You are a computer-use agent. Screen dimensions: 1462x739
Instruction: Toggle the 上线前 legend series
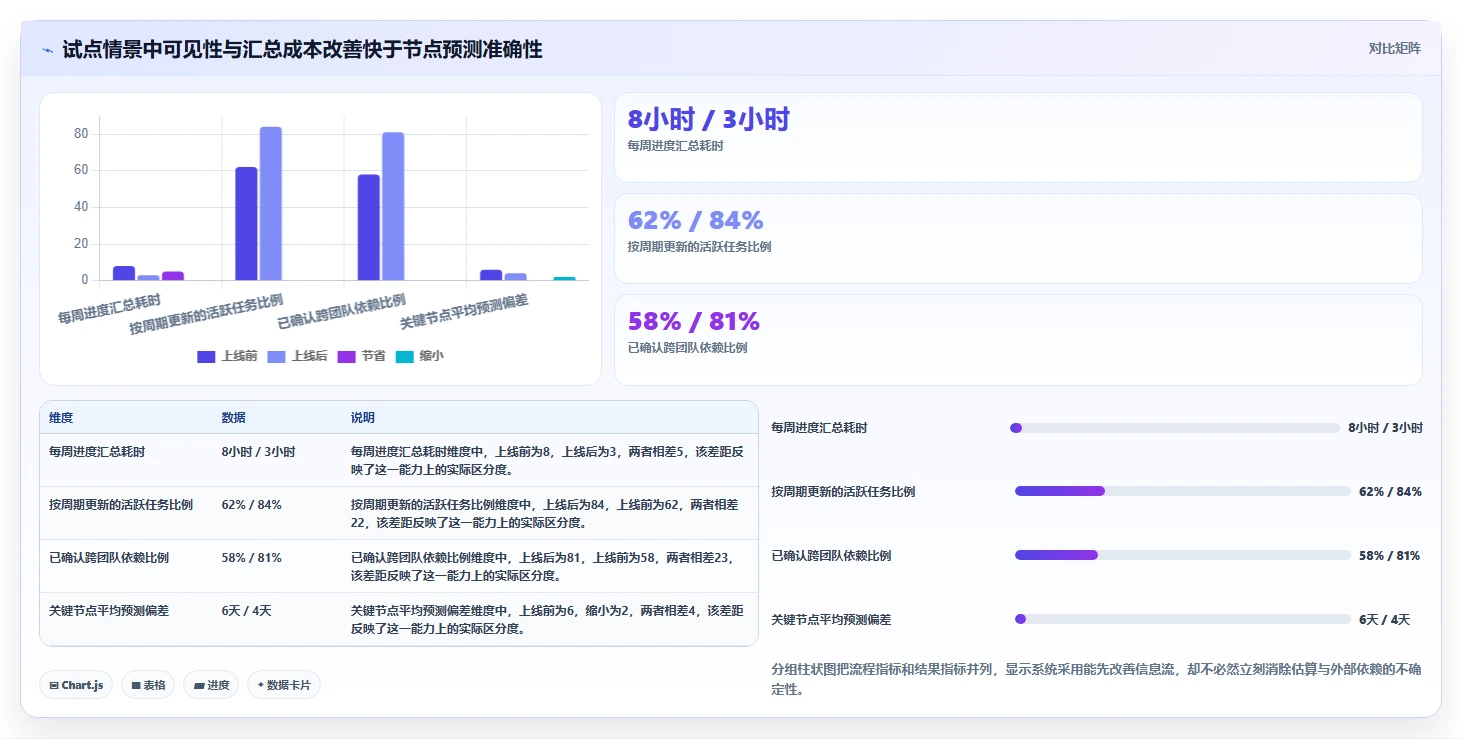227,356
